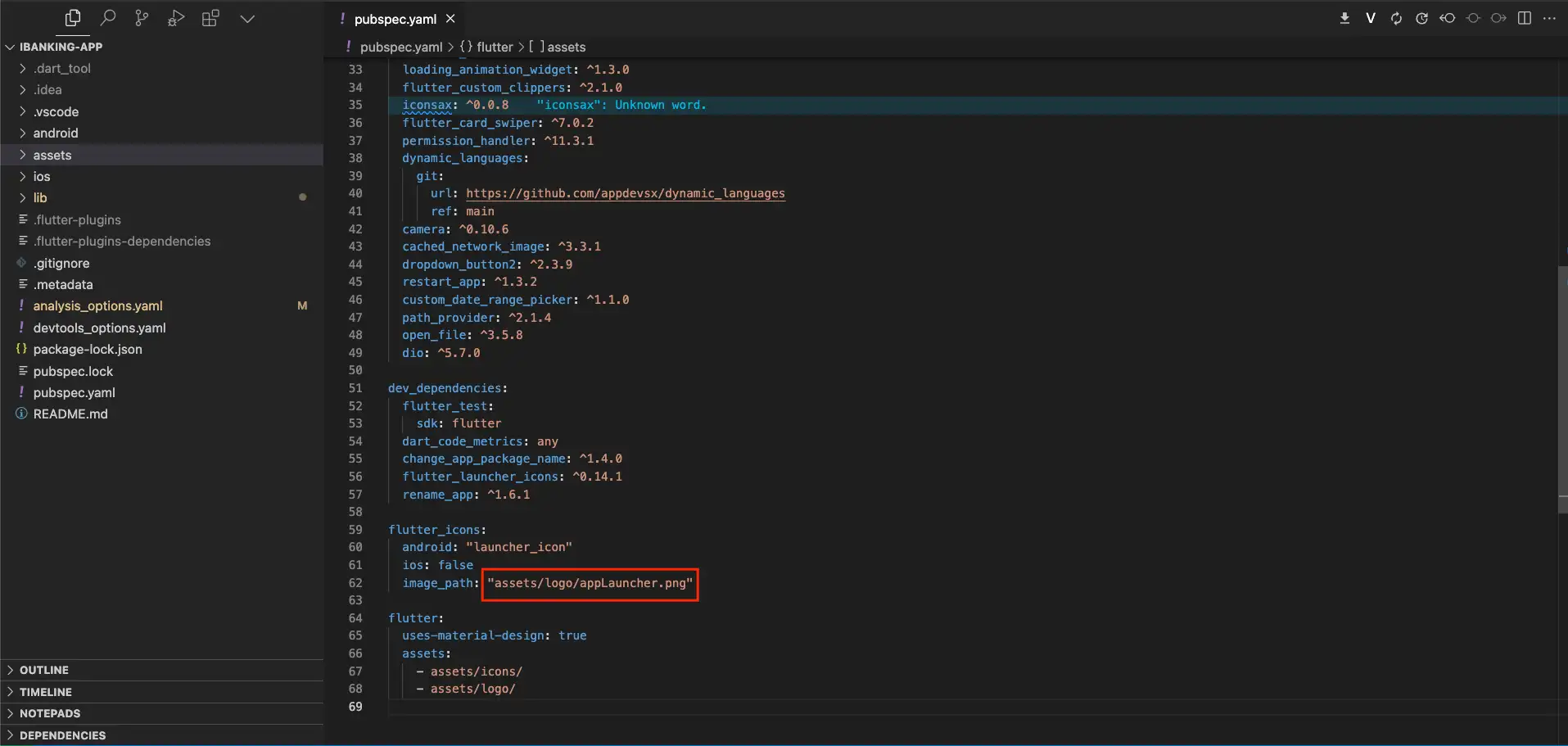The image size is (1568, 746).
Task: Open the Source Control panel
Action: click(x=142, y=17)
